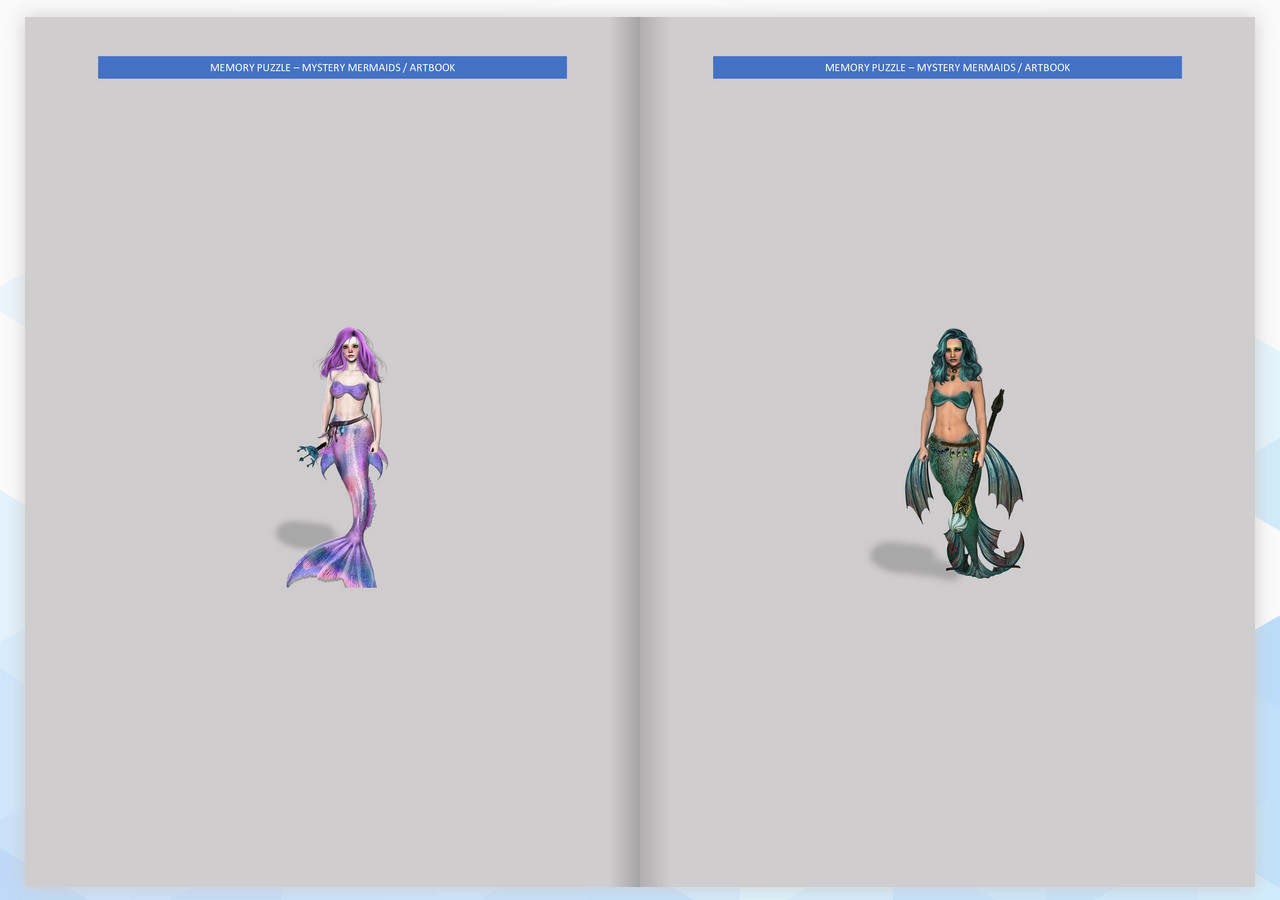Click the purple mermaid's shell top
1280x900 pixels.
point(349,389)
